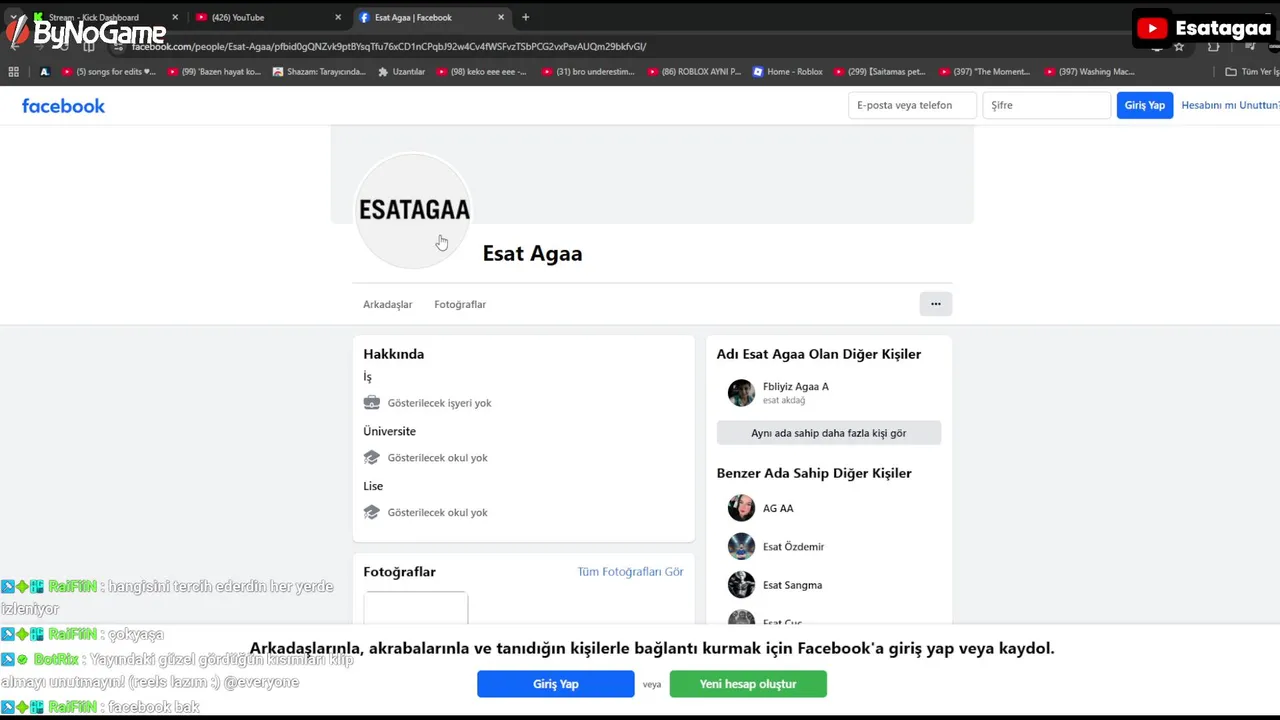Screen dimensions: 1280x720
Task: Focus the E-posta veya telefon field
Action: tap(912, 105)
